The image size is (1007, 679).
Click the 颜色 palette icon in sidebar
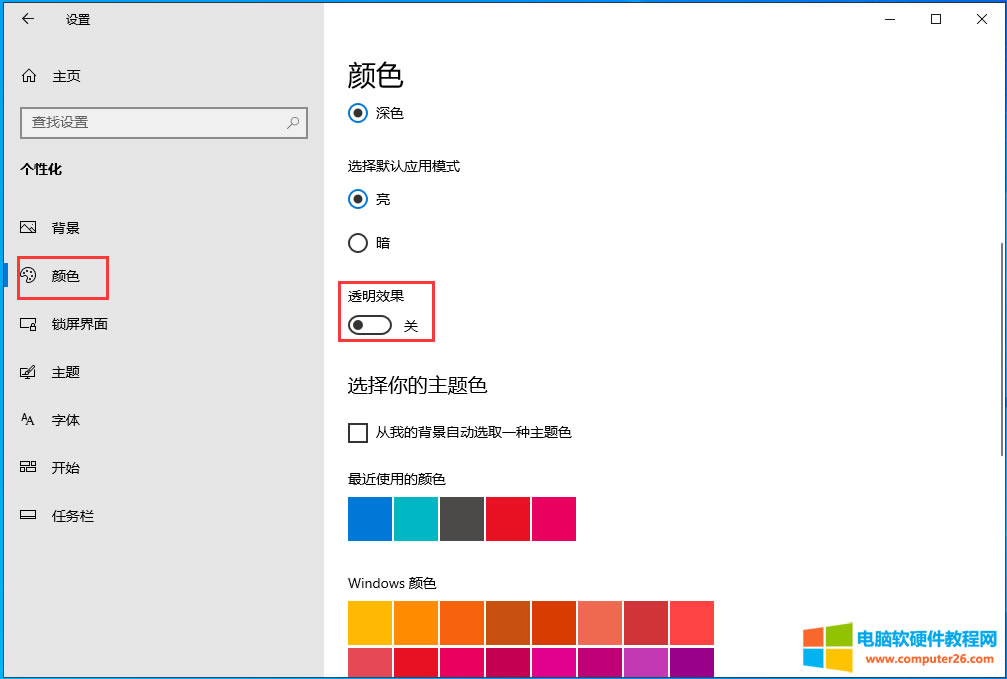click(x=28, y=277)
